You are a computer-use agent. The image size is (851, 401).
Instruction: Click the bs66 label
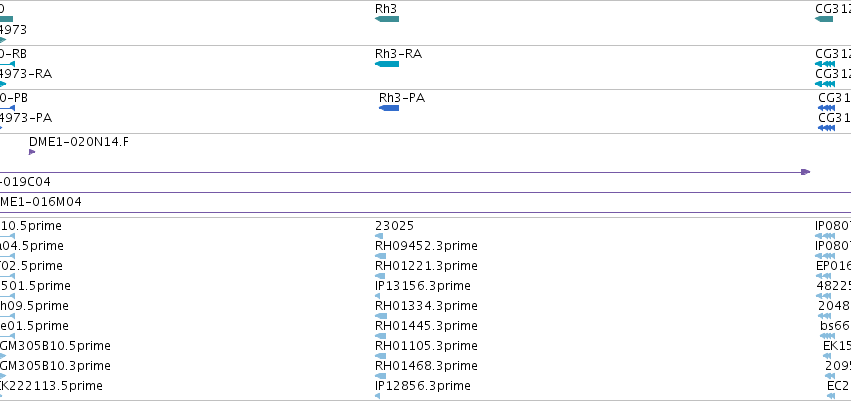[835, 326]
